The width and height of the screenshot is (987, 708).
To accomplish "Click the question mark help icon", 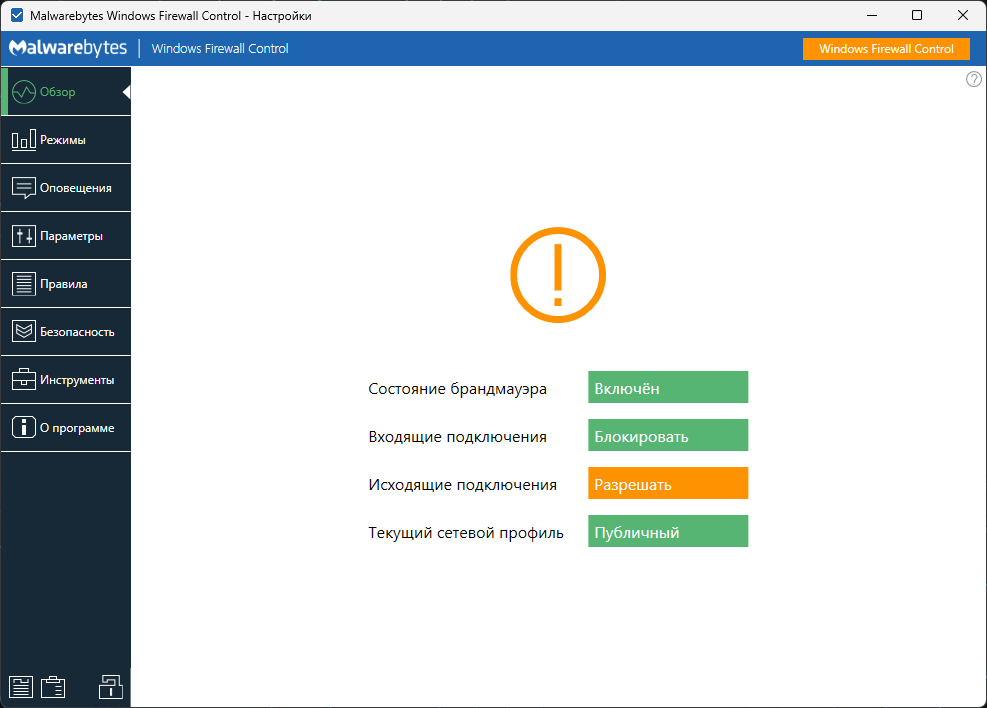I will [x=974, y=79].
